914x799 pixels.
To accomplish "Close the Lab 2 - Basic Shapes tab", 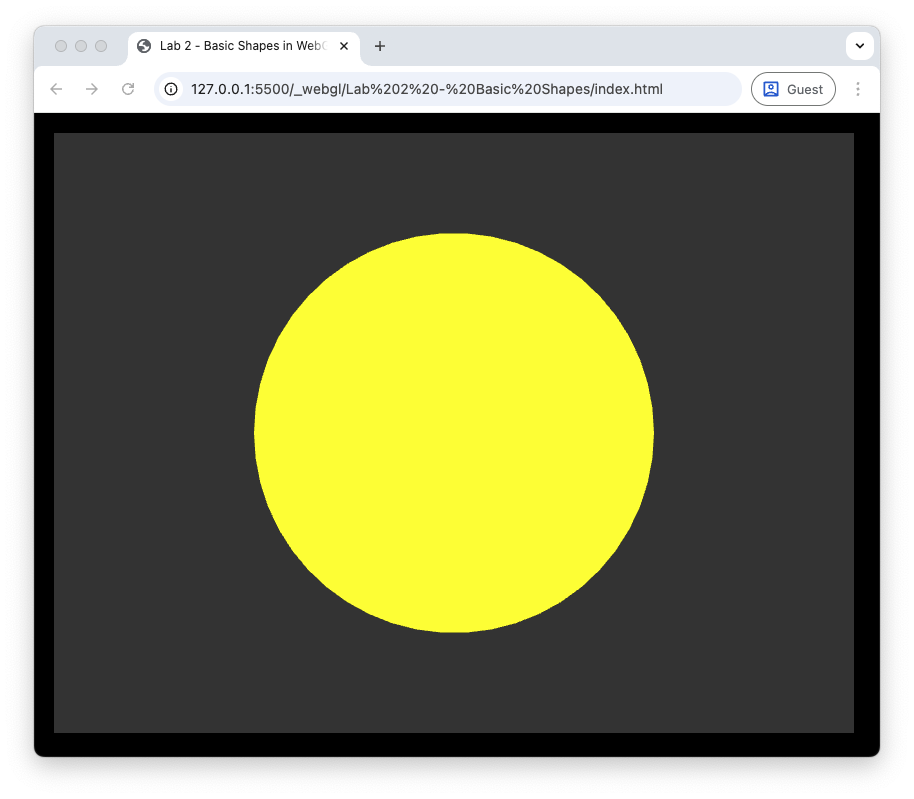I will 344,46.
